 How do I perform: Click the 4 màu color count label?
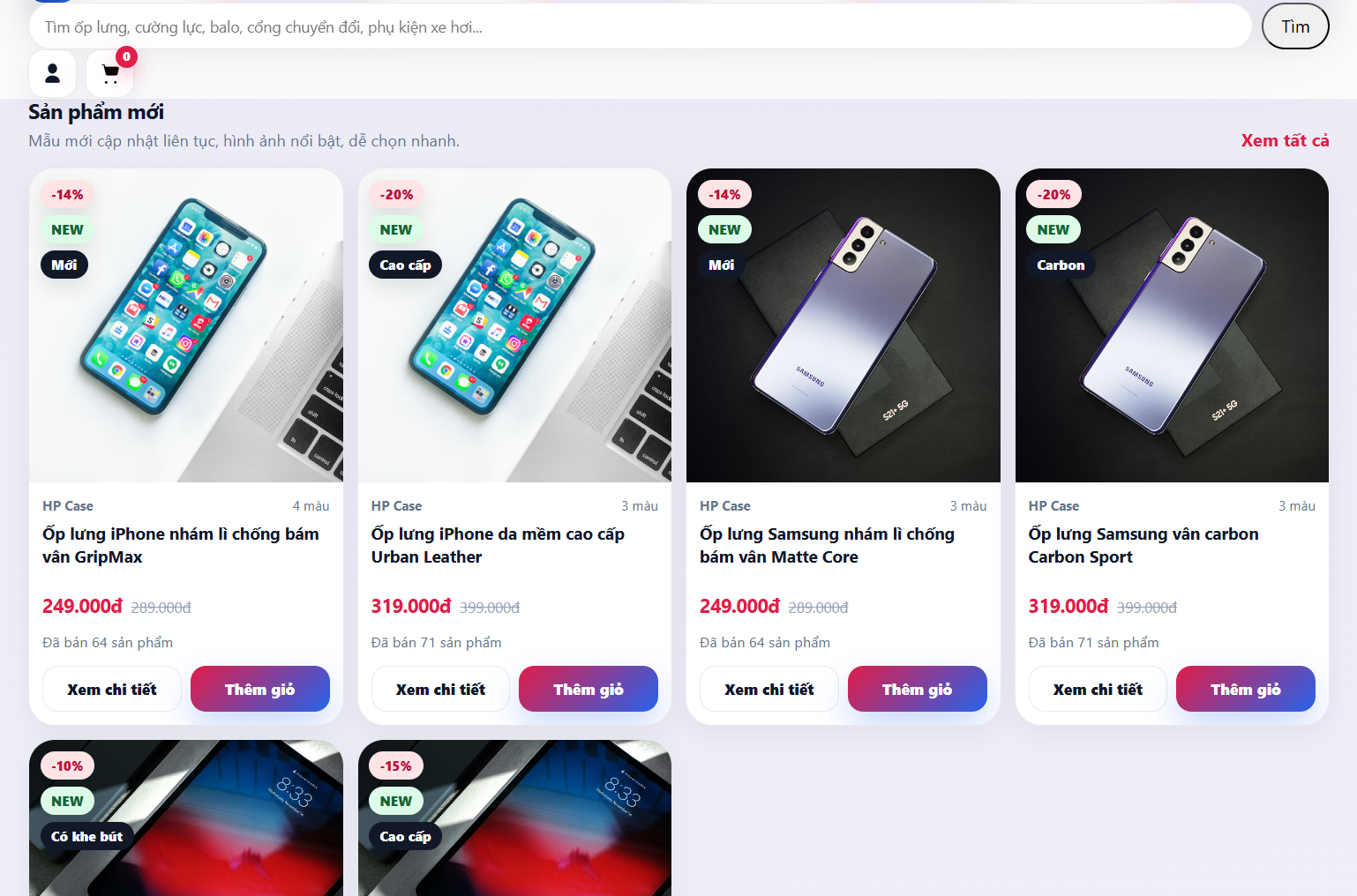click(x=310, y=505)
